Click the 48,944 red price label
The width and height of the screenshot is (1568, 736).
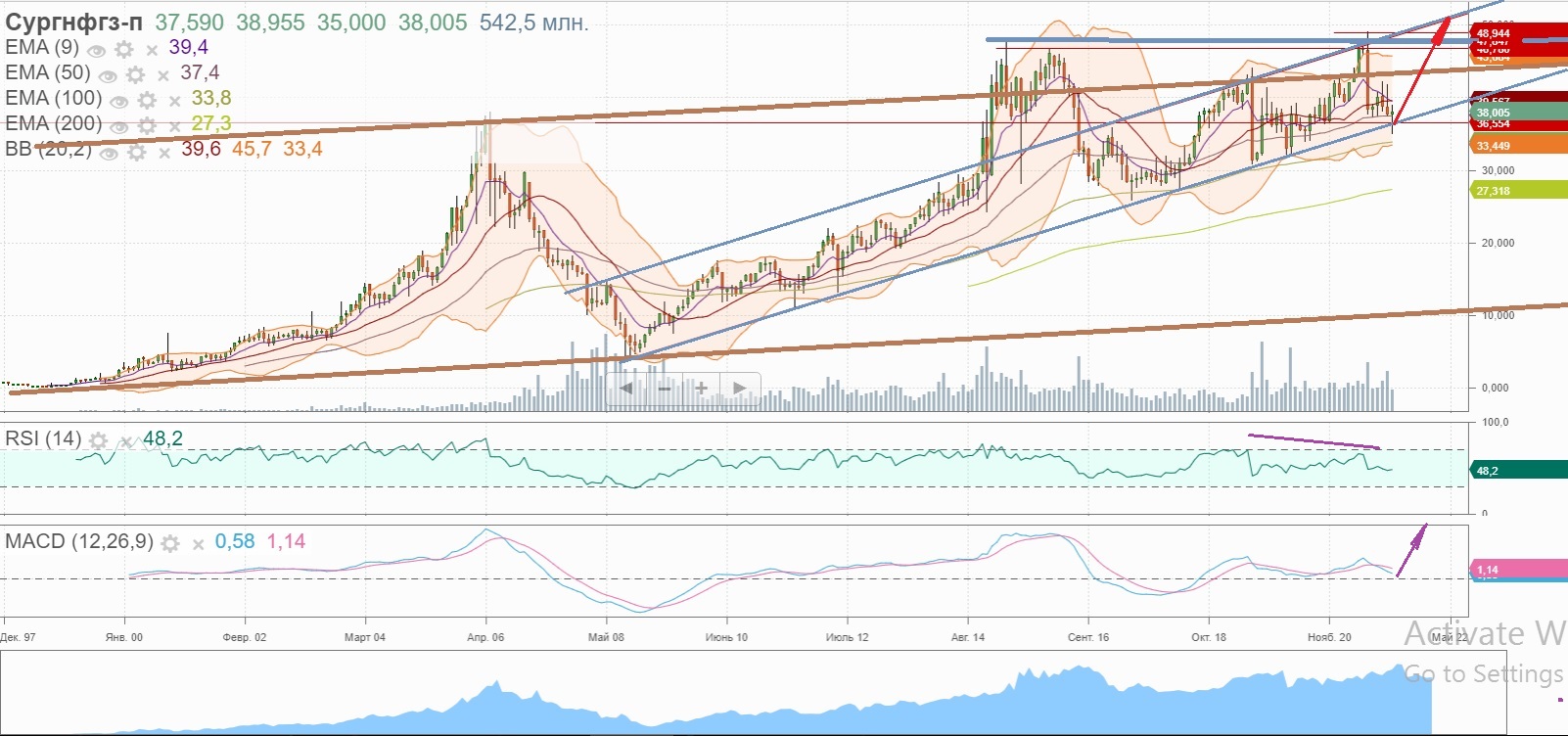(x=1519, y=32)
